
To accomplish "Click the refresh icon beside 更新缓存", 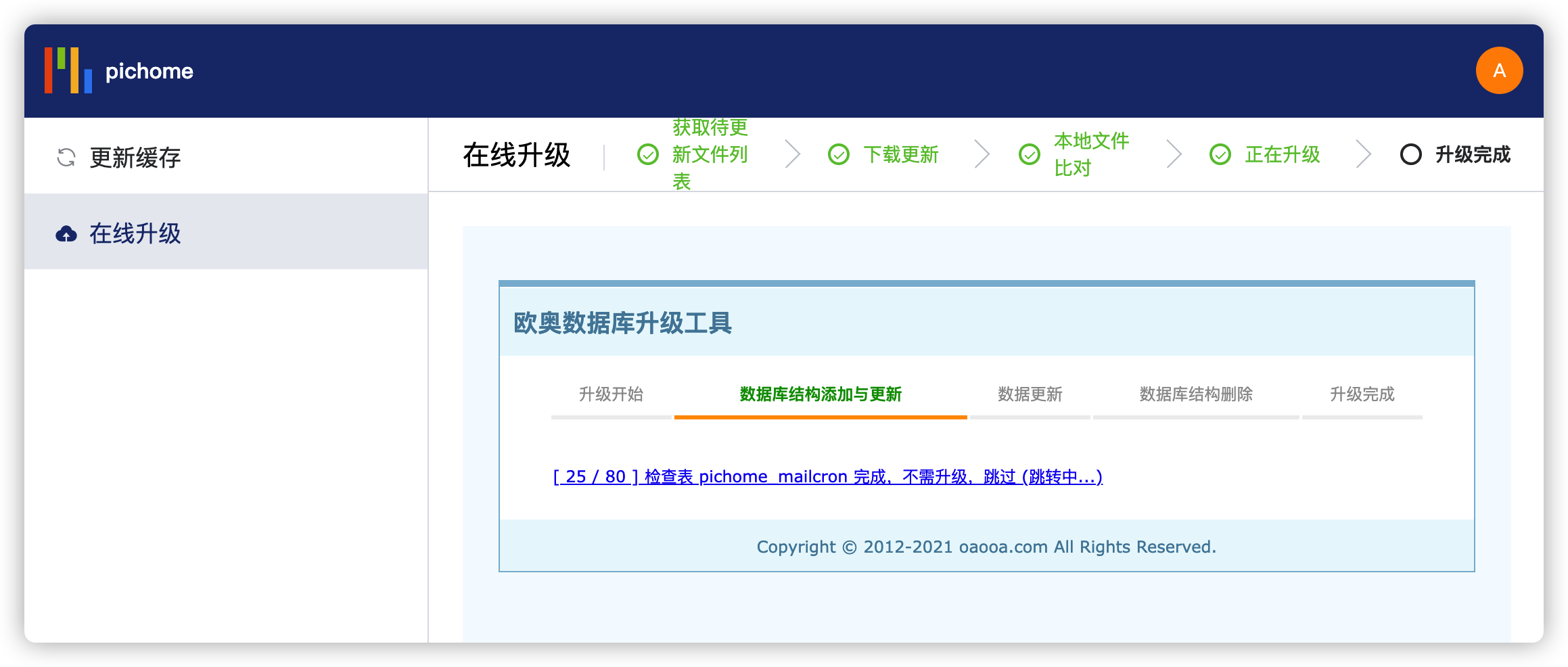I will (x=64, y=155).
